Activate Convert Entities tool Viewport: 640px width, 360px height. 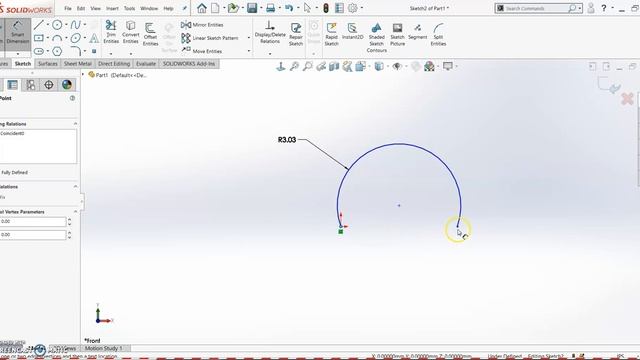131,32
